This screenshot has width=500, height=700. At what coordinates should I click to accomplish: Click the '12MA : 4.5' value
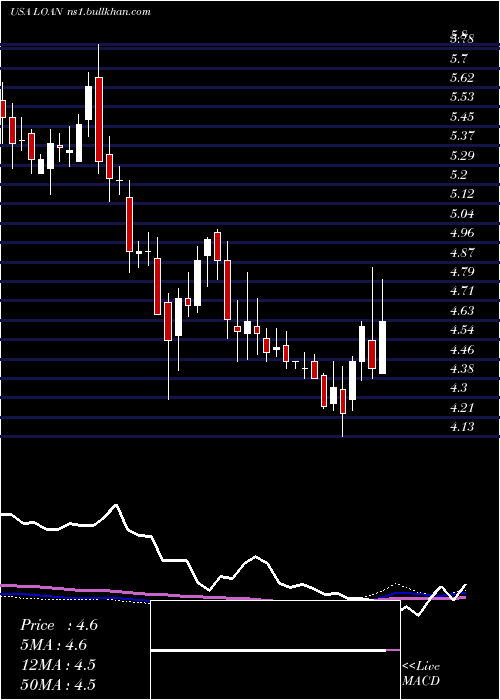point(58,664)
